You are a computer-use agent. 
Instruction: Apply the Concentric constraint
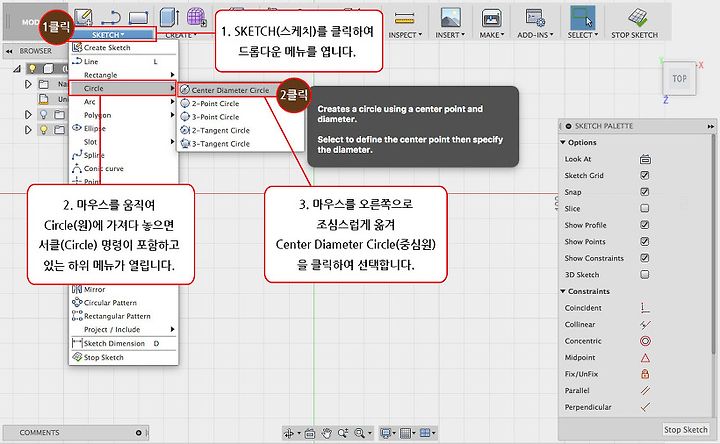point(645,341)
